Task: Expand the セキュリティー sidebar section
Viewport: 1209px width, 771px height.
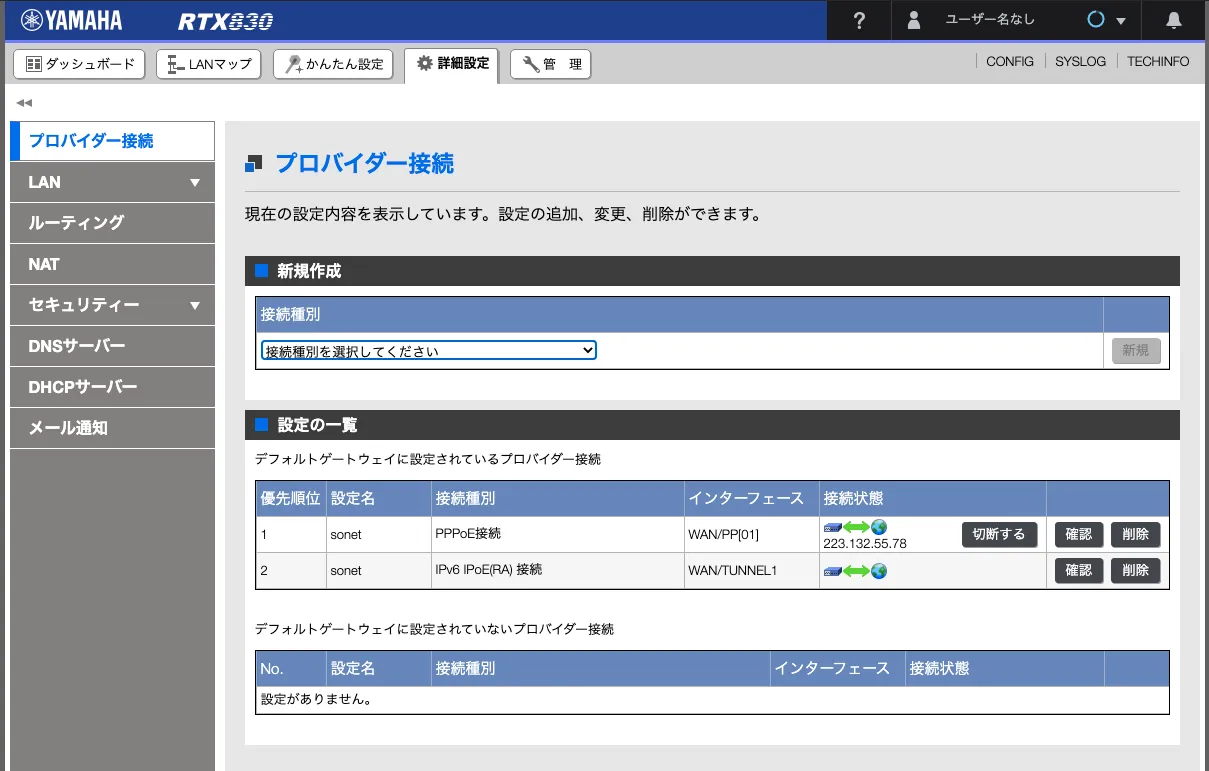Action: point(112,305)
